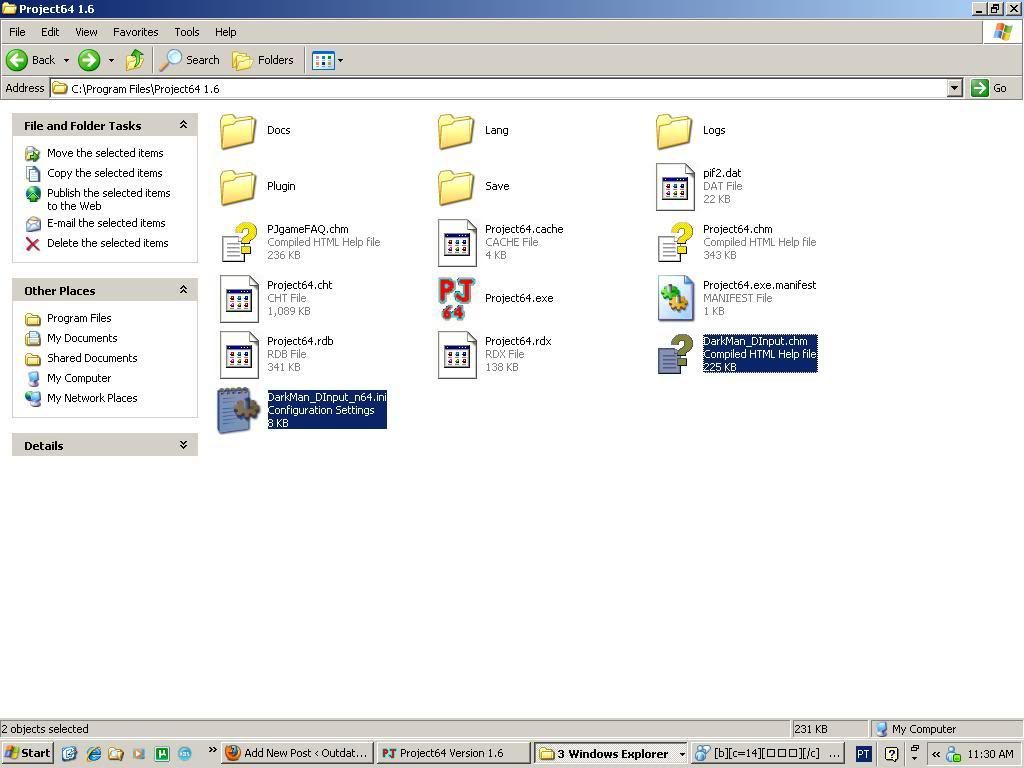Open the Tools menu
Image resolution: width=1024 pixels, height=768 pixels.
point(186,32)
